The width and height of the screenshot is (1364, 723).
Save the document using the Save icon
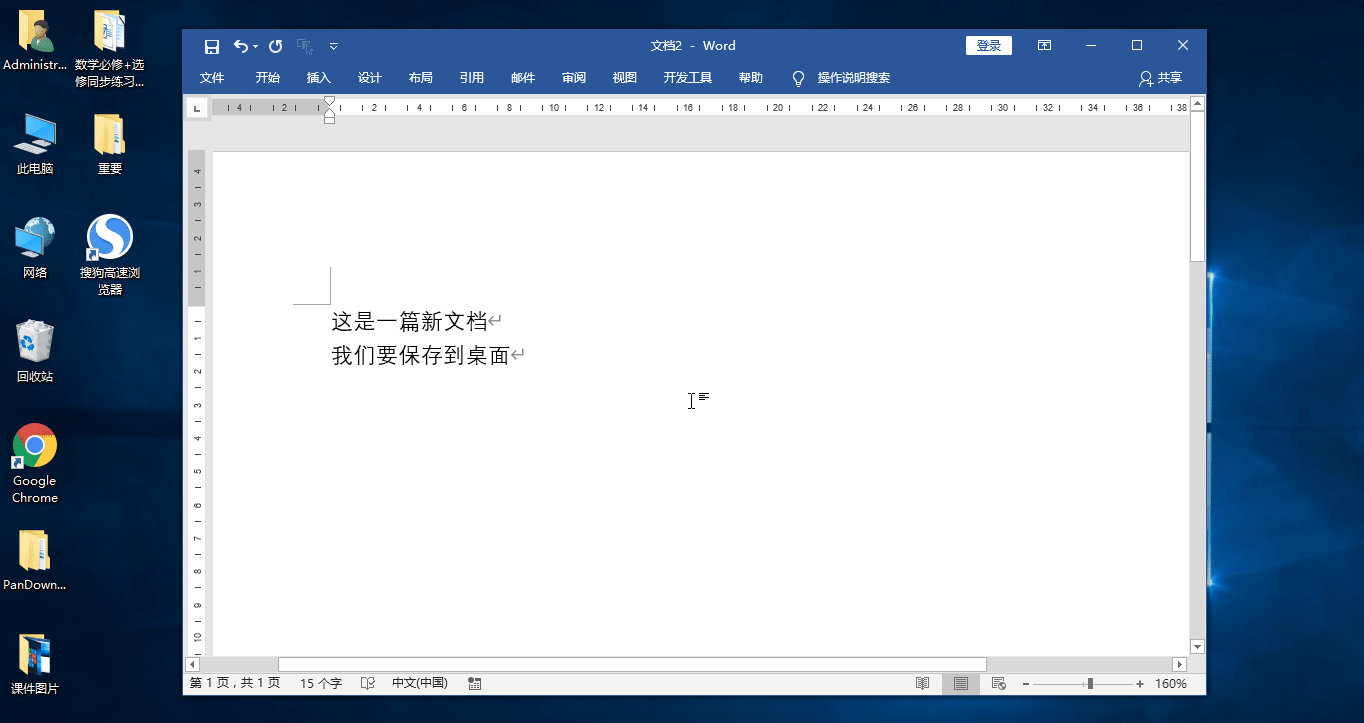211,46
